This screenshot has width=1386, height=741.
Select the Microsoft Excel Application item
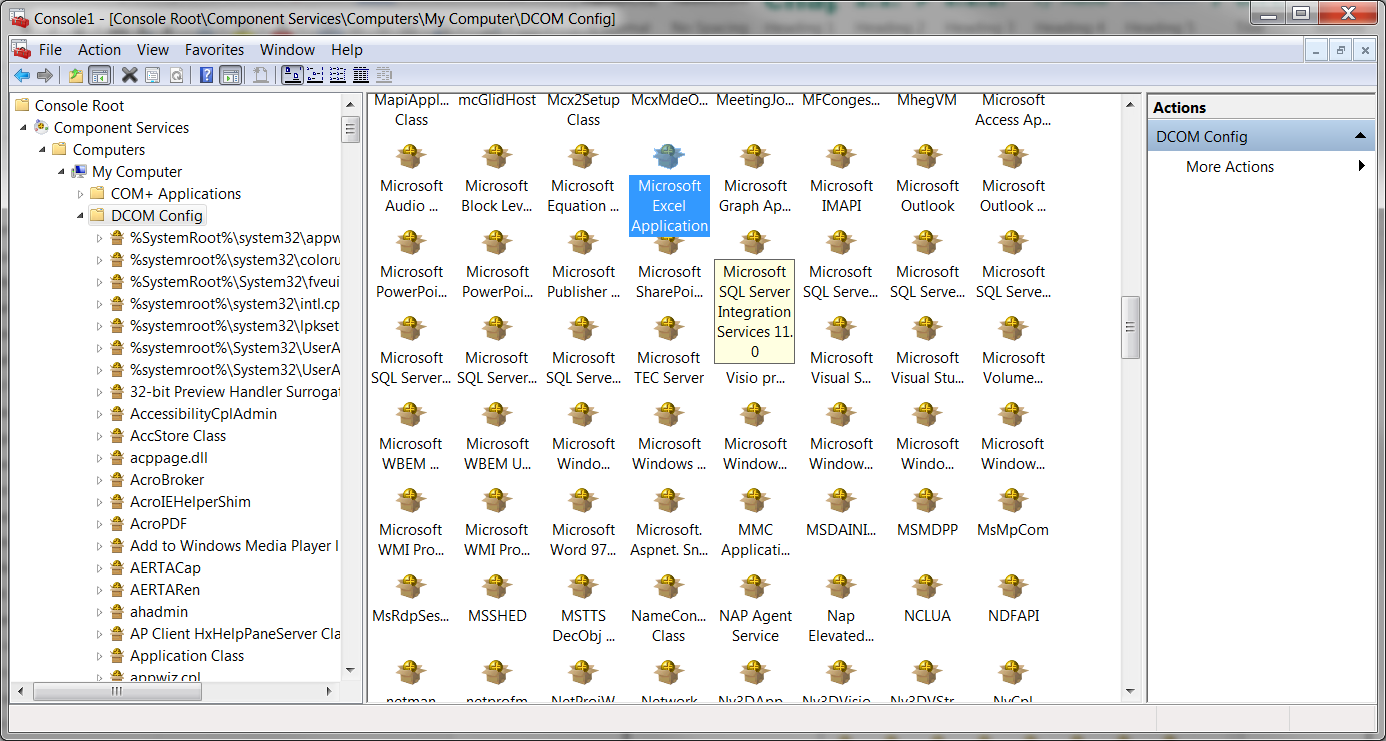point(669,188)
